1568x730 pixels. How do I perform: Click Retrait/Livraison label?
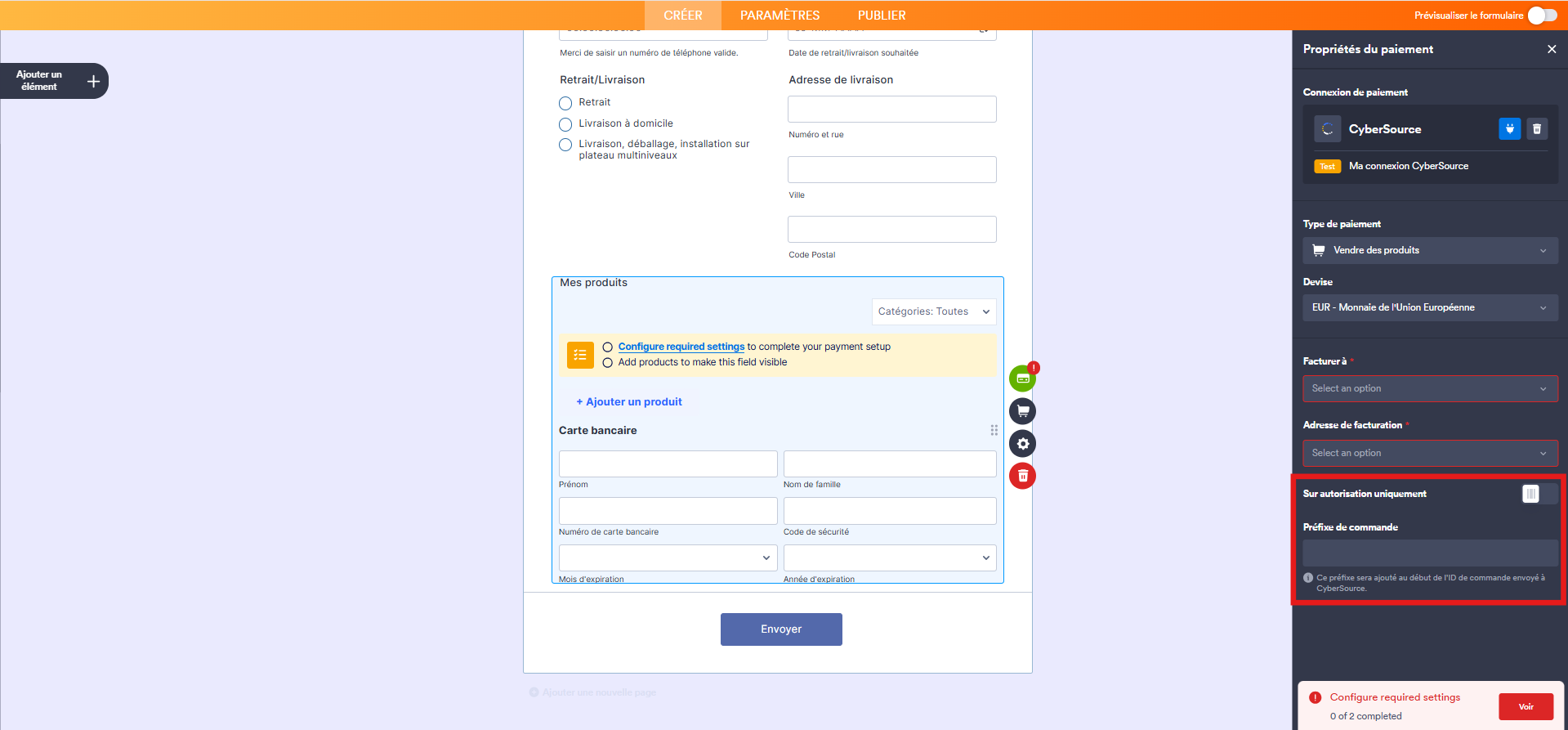click(602, 80)
